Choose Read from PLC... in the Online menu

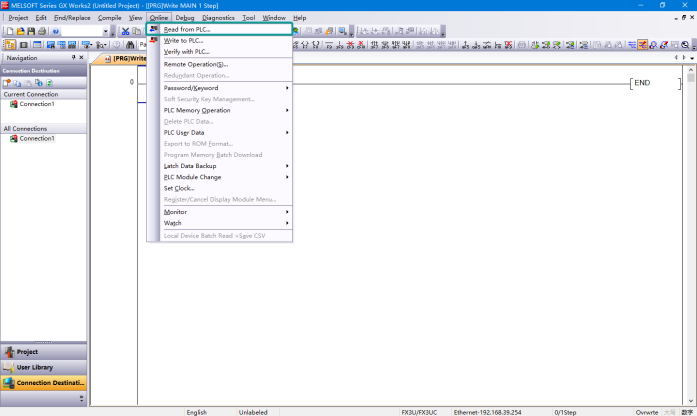(219, 29)
